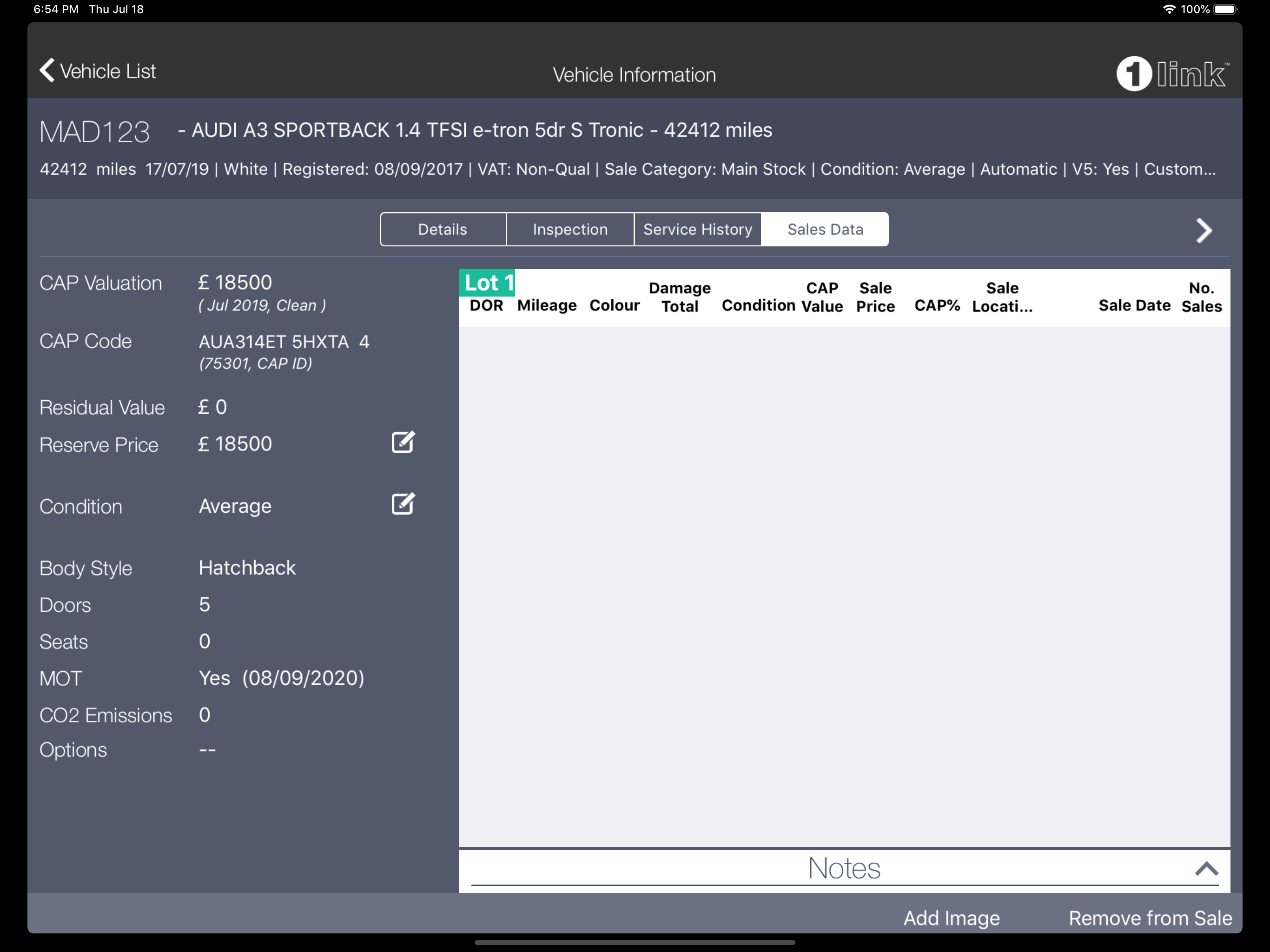Viewport: 1270px width, 952px height.
Task: Tap the Residual Value £ 0 value
Action: 212,407
